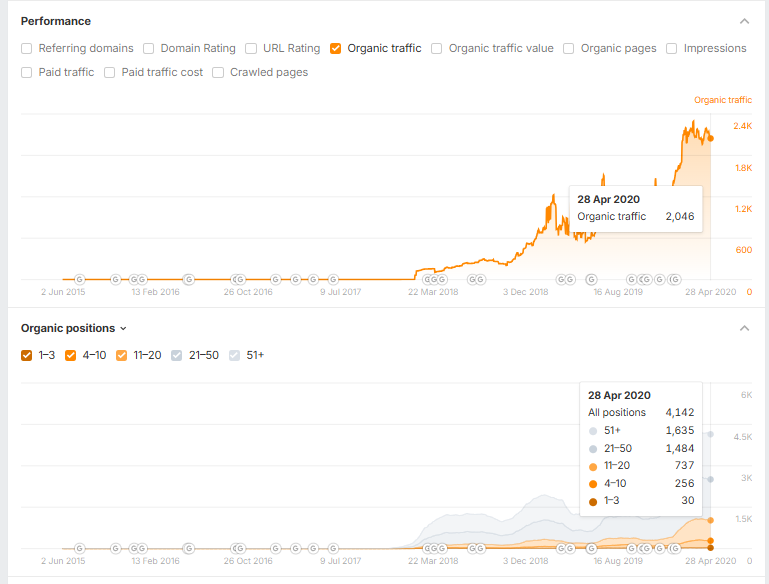769x584 pixels.
Task: Click the Paid traffic cost label
Action: tap(162, 72)
